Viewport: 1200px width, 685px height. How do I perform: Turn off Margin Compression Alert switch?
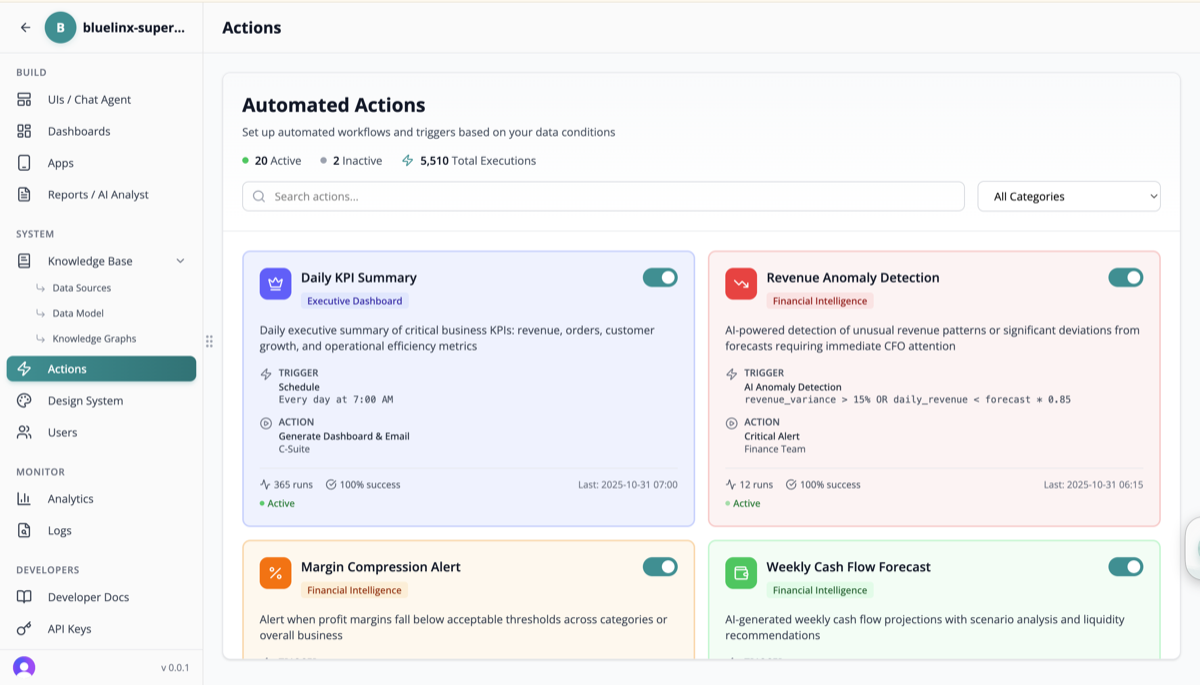point(660,567)
